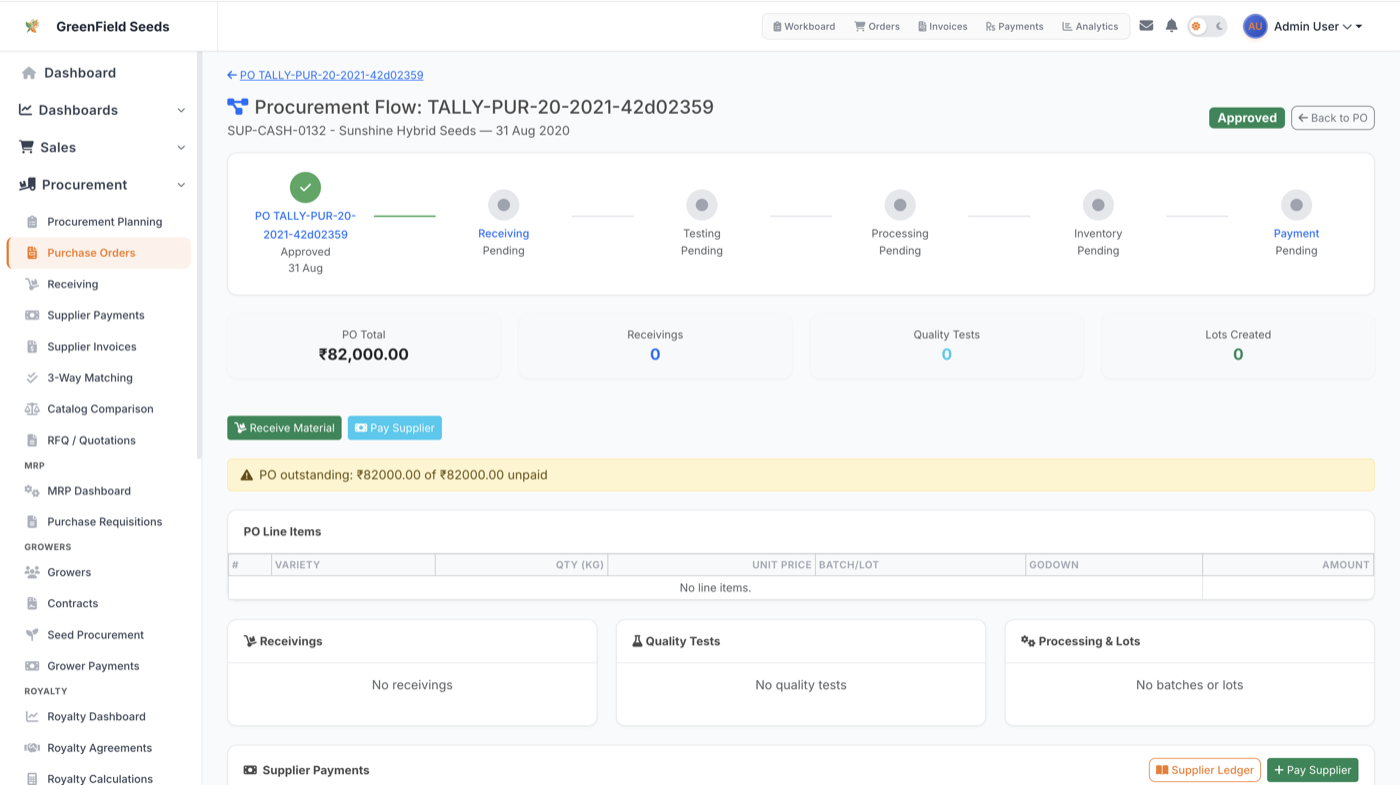Click the Inventory step circle marker

tap(1098, 205)
